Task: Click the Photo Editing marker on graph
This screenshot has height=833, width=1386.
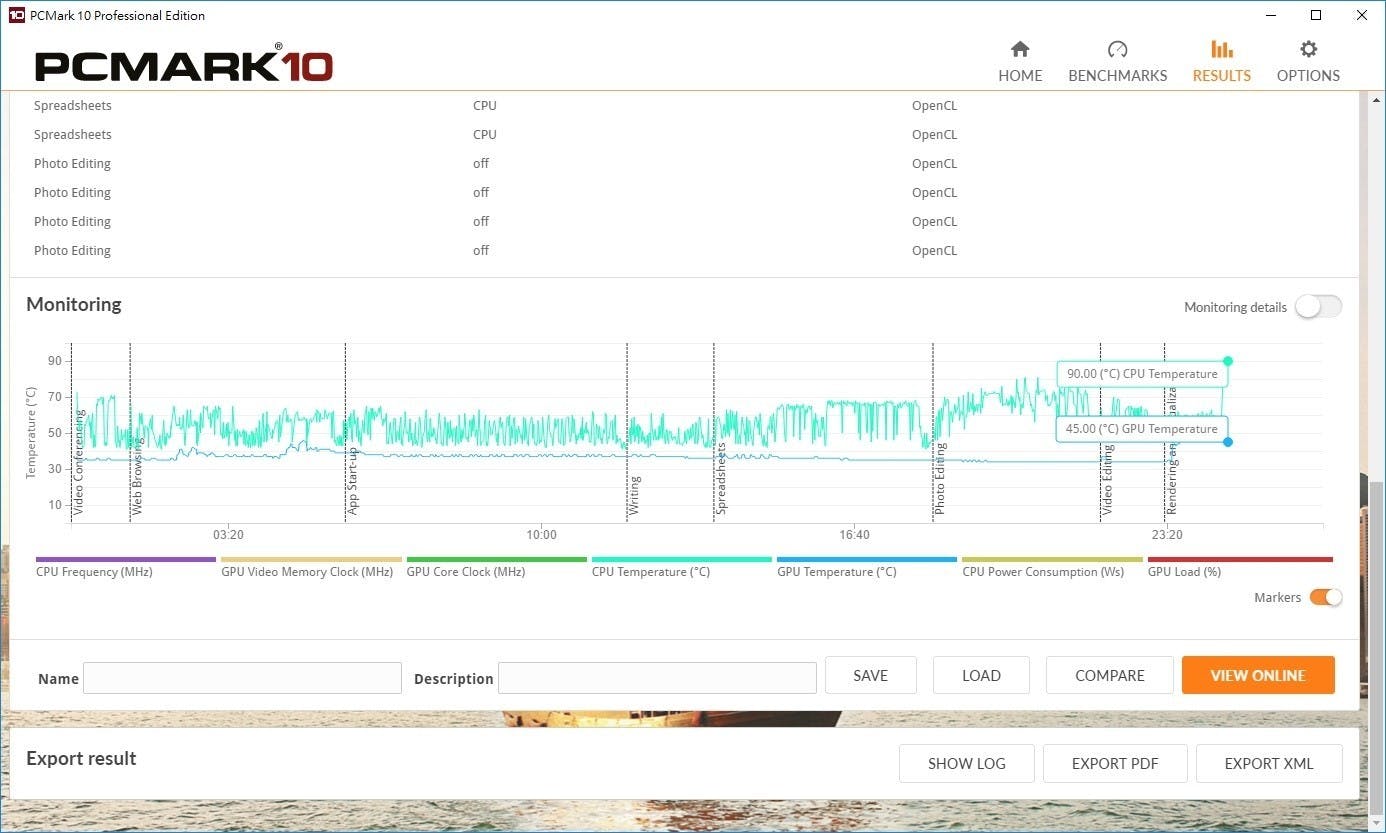Action: 939,480
